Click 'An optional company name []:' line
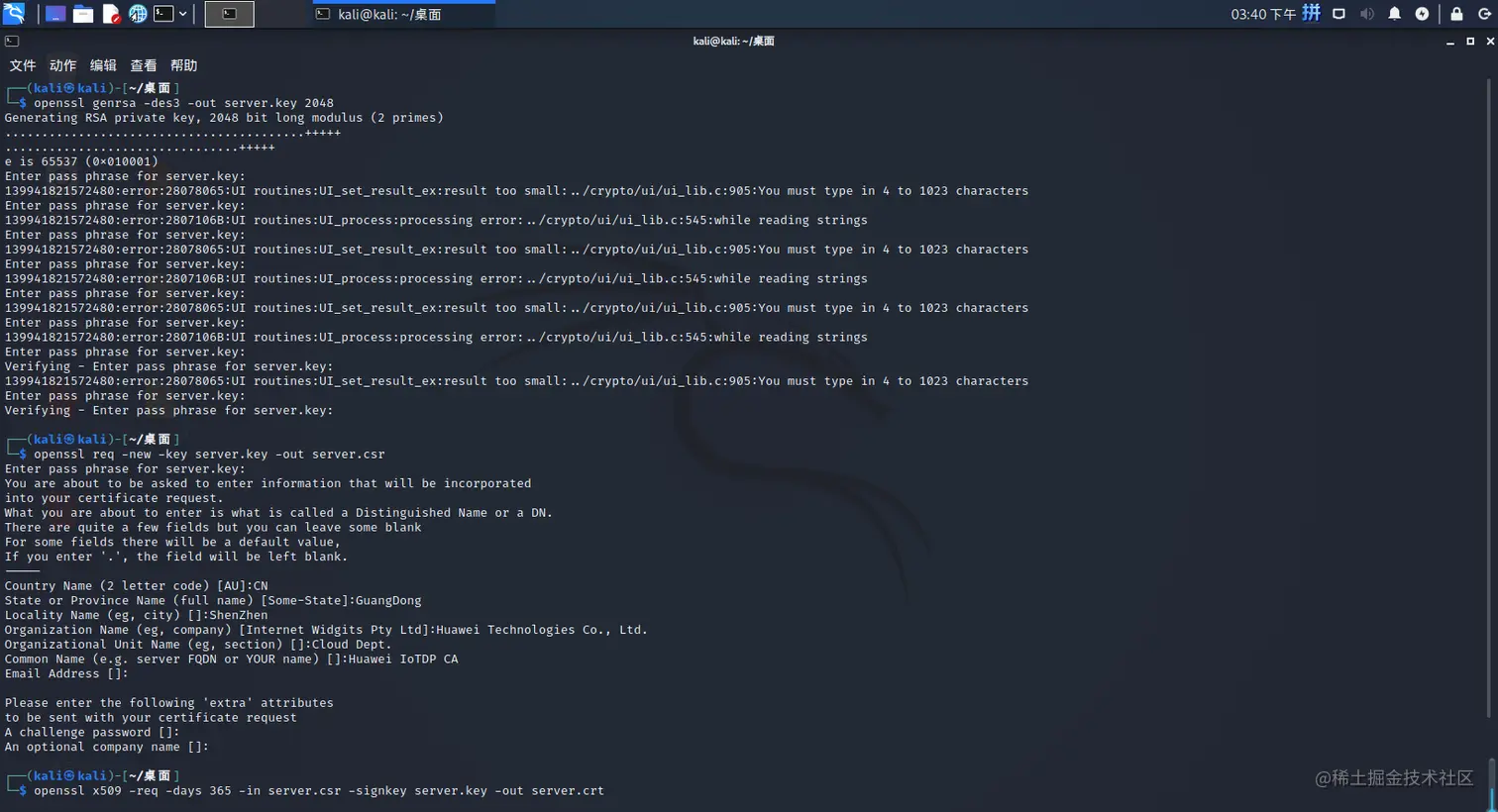 tap(107, 748)
